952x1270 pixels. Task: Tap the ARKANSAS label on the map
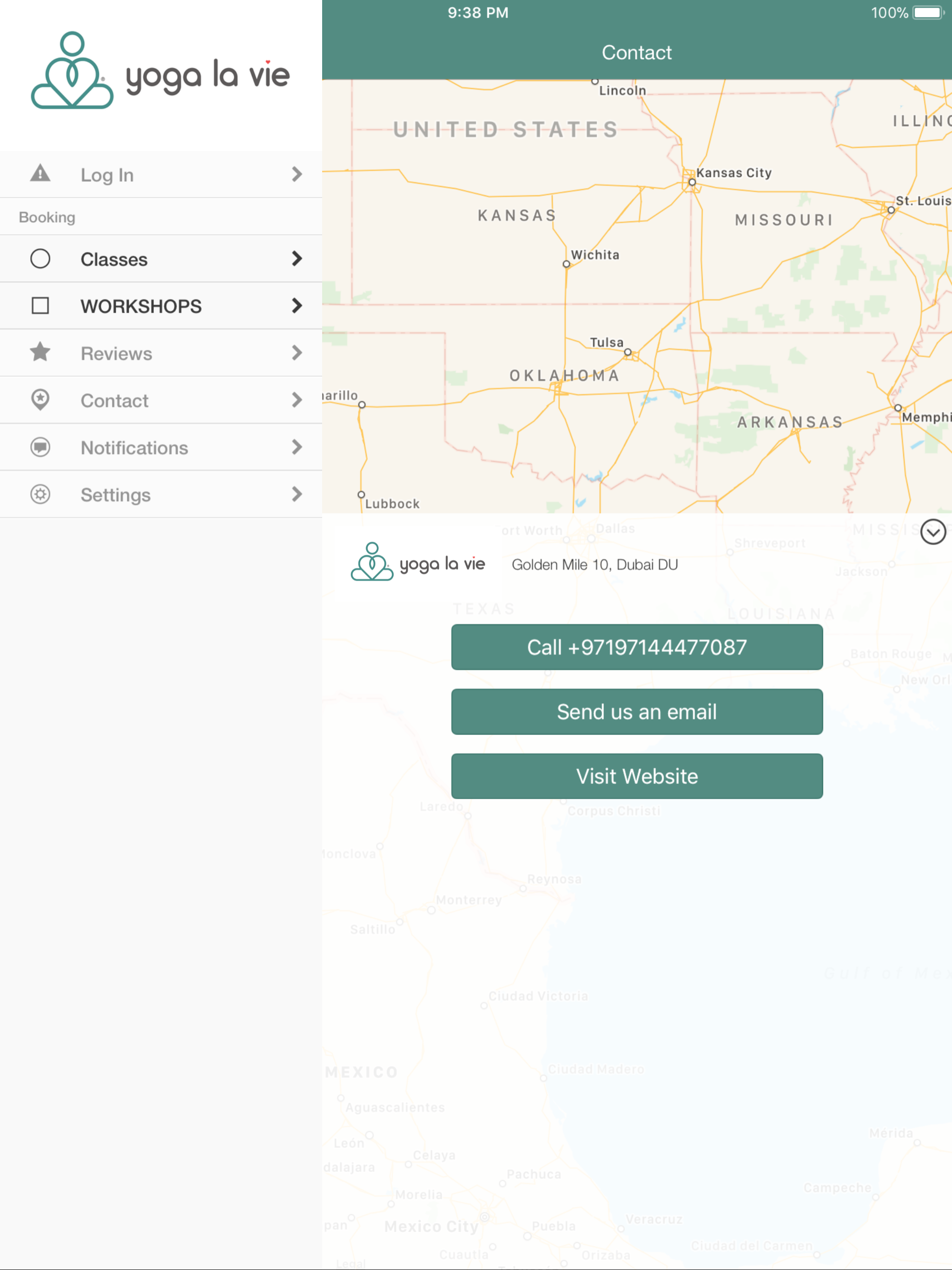pos(790,423)
